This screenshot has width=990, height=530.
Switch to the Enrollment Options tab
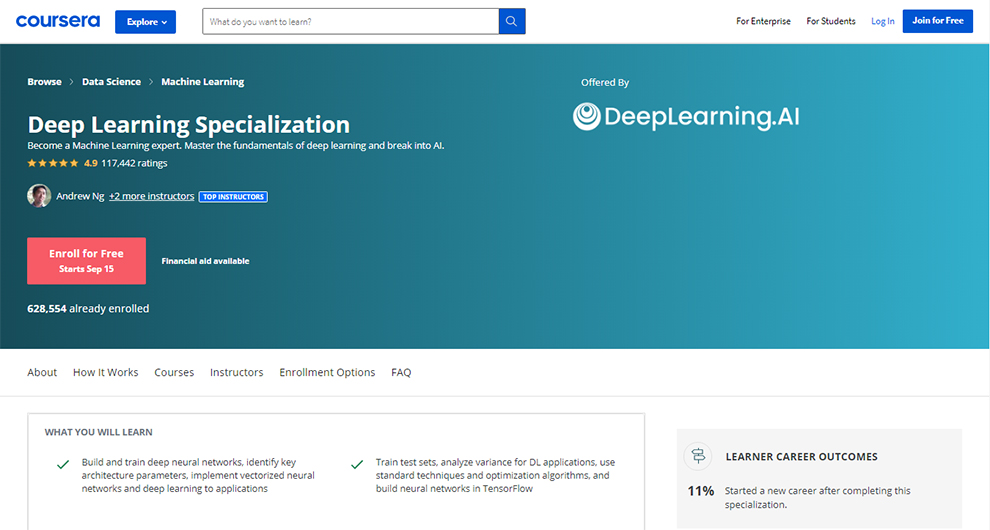coord(327,372)
